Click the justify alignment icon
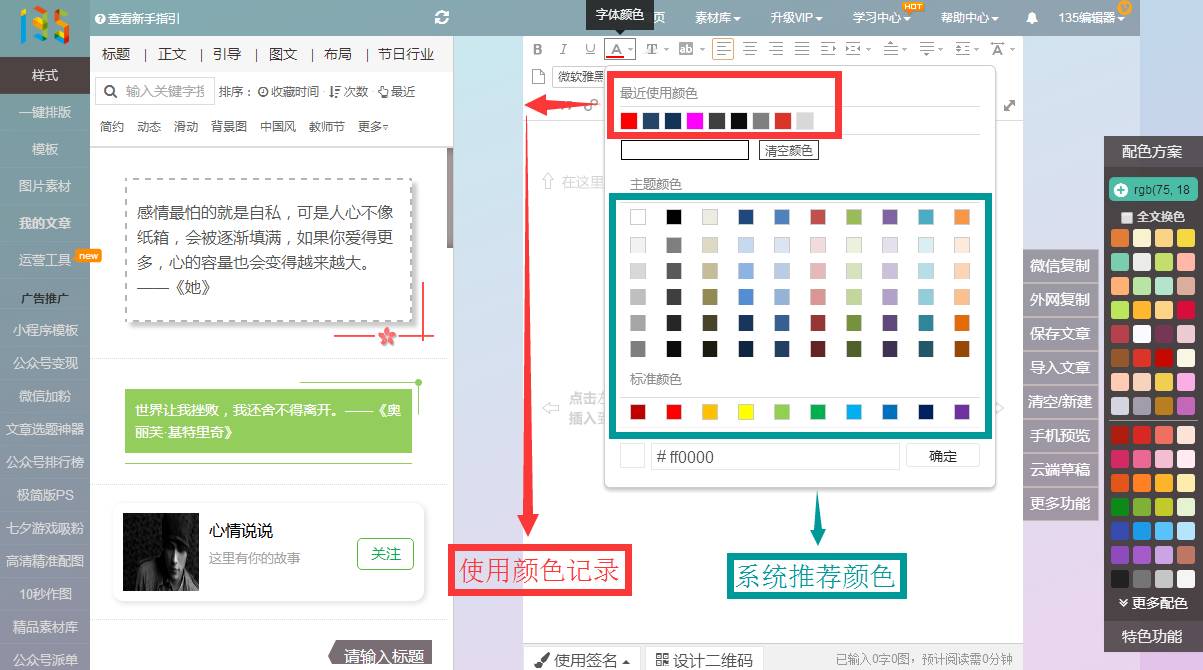Viewport: 1203px width, 670px height. pyautogui.click(x=802, y=49)
